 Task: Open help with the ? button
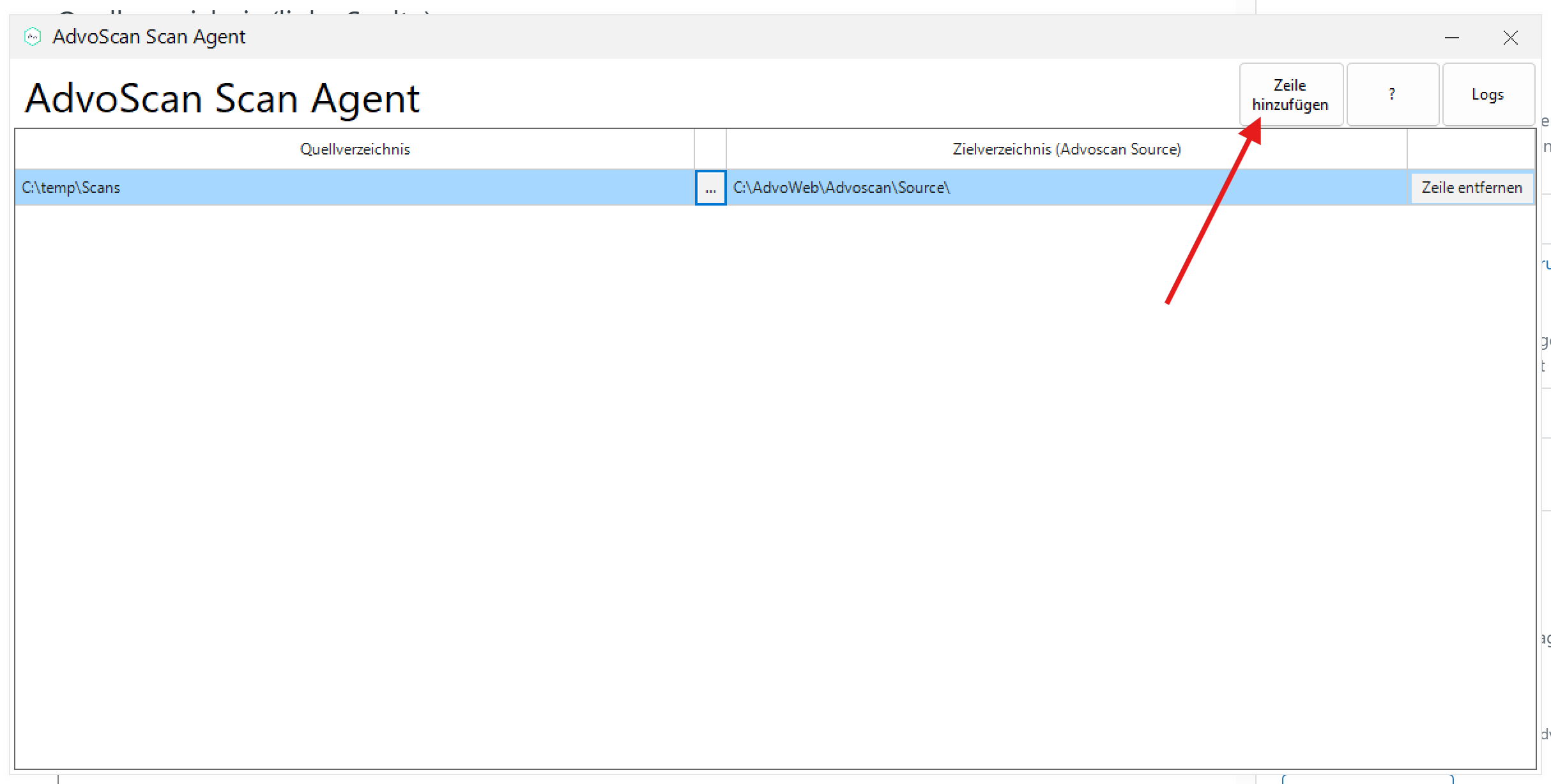click(1393, 94)
